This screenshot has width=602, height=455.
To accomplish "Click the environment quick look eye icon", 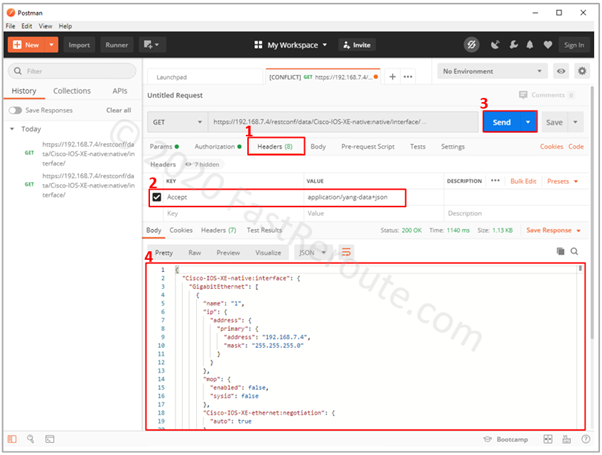I will [x=561, y=71].
